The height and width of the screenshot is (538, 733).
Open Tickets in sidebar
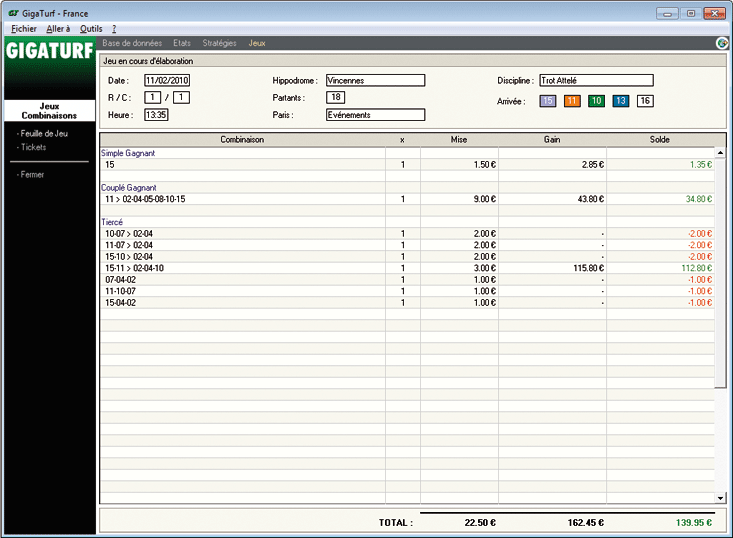[31, 147]
